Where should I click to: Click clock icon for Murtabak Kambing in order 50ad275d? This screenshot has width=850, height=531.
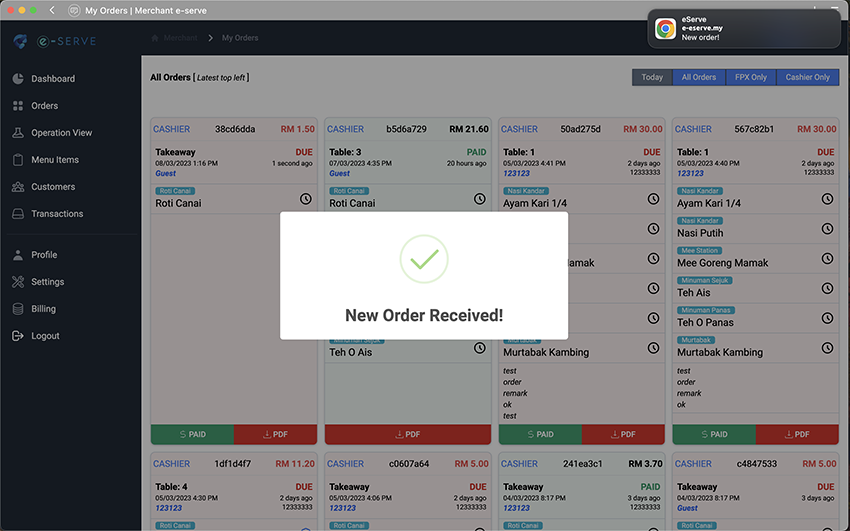click(653, 348)
